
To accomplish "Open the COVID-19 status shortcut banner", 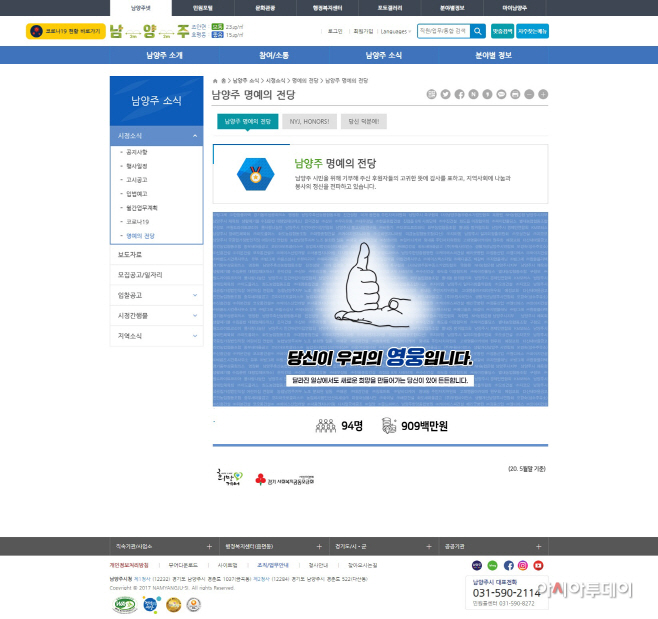I will click(66, 31).
